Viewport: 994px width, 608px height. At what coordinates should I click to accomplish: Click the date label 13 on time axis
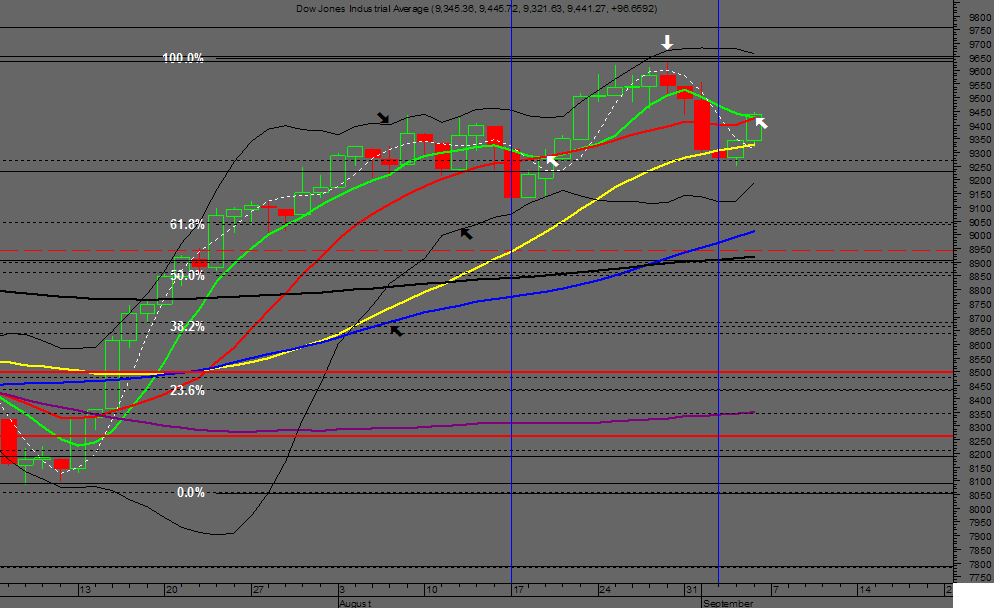tap(85, 590)
